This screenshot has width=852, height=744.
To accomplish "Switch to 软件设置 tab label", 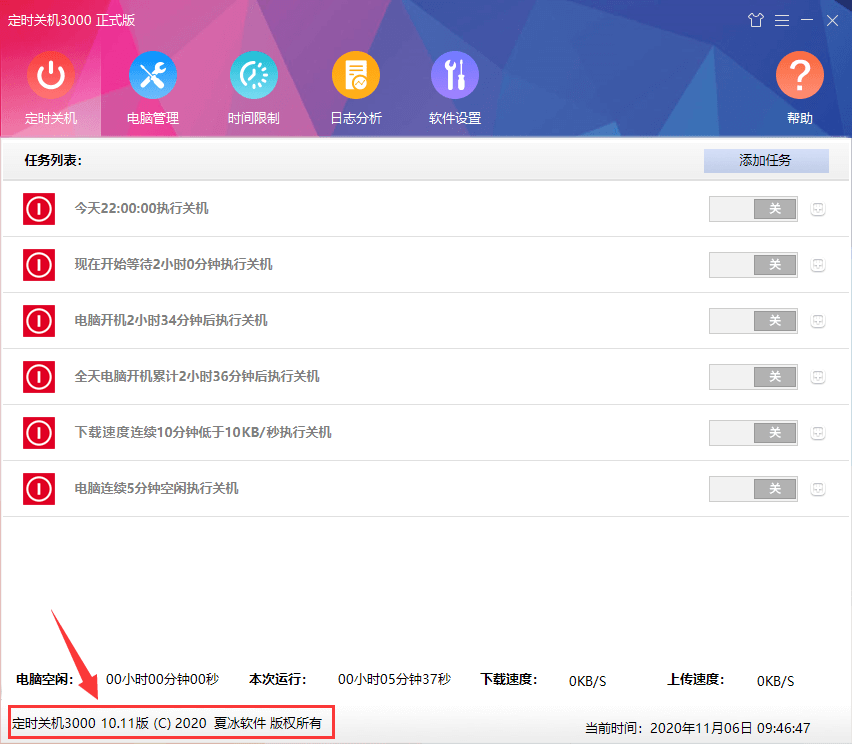I will coord(455,118).
